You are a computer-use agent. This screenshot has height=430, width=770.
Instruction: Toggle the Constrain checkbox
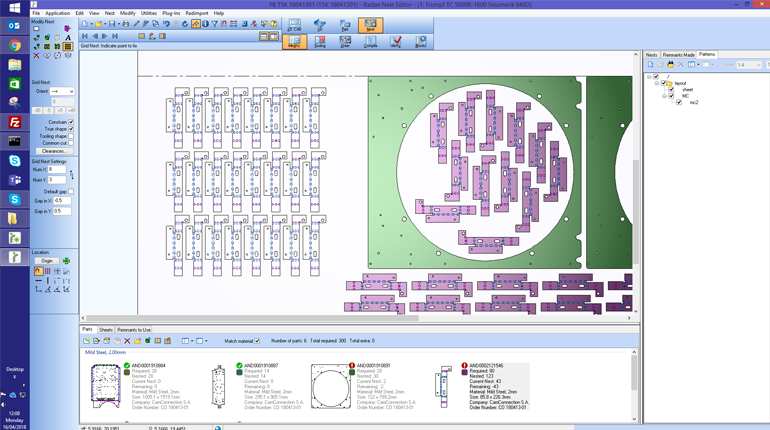[71, 122]
